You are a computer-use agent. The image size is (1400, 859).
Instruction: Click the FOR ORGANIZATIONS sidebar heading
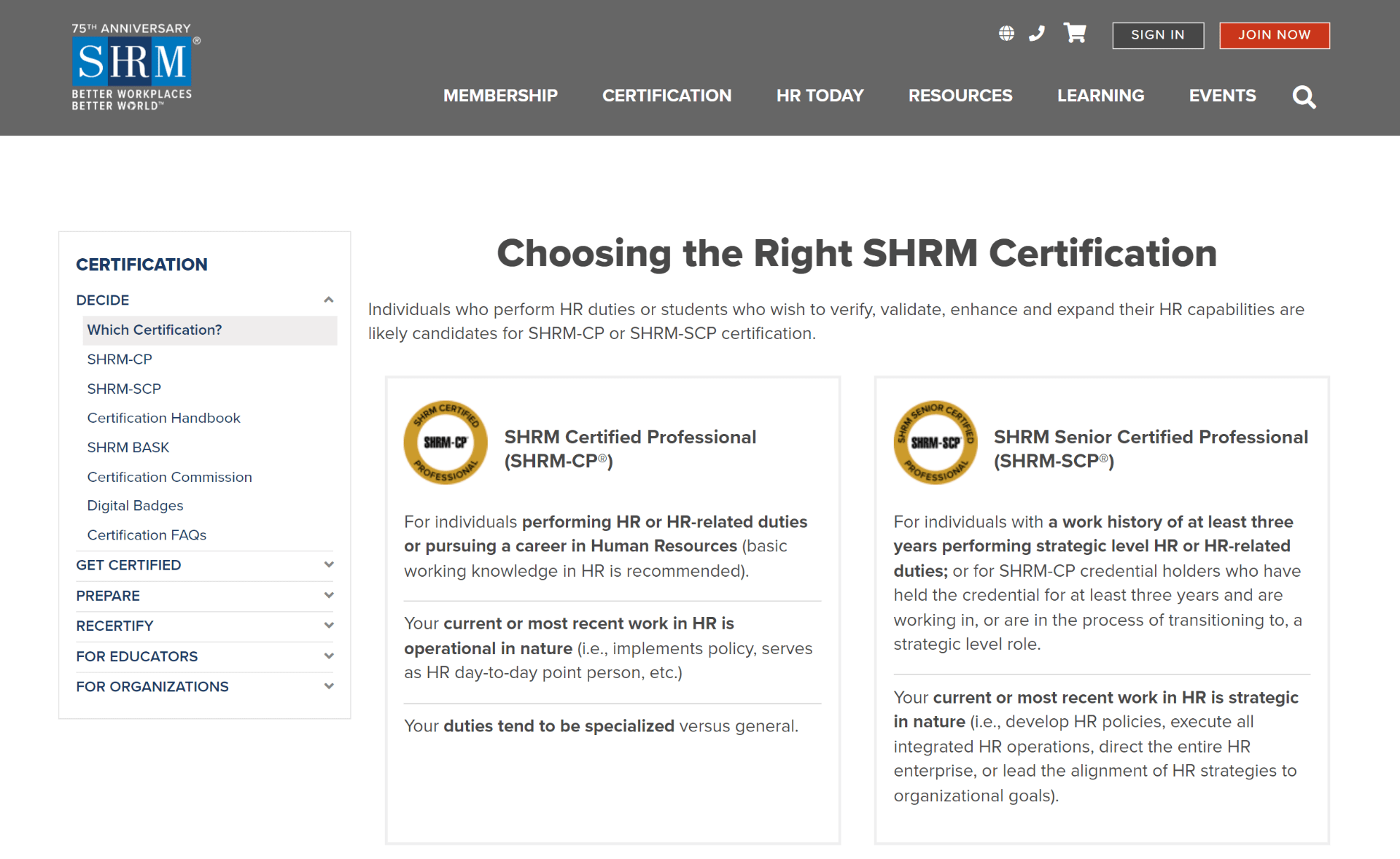(152, 686)
